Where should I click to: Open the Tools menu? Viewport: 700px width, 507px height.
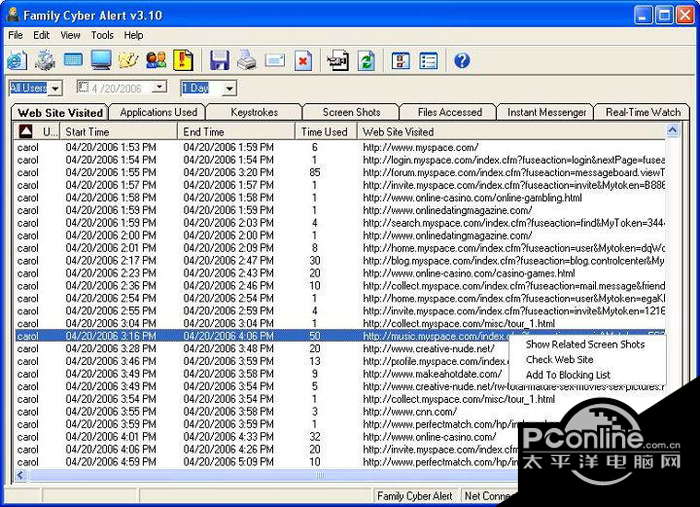[x=102, y=35]
